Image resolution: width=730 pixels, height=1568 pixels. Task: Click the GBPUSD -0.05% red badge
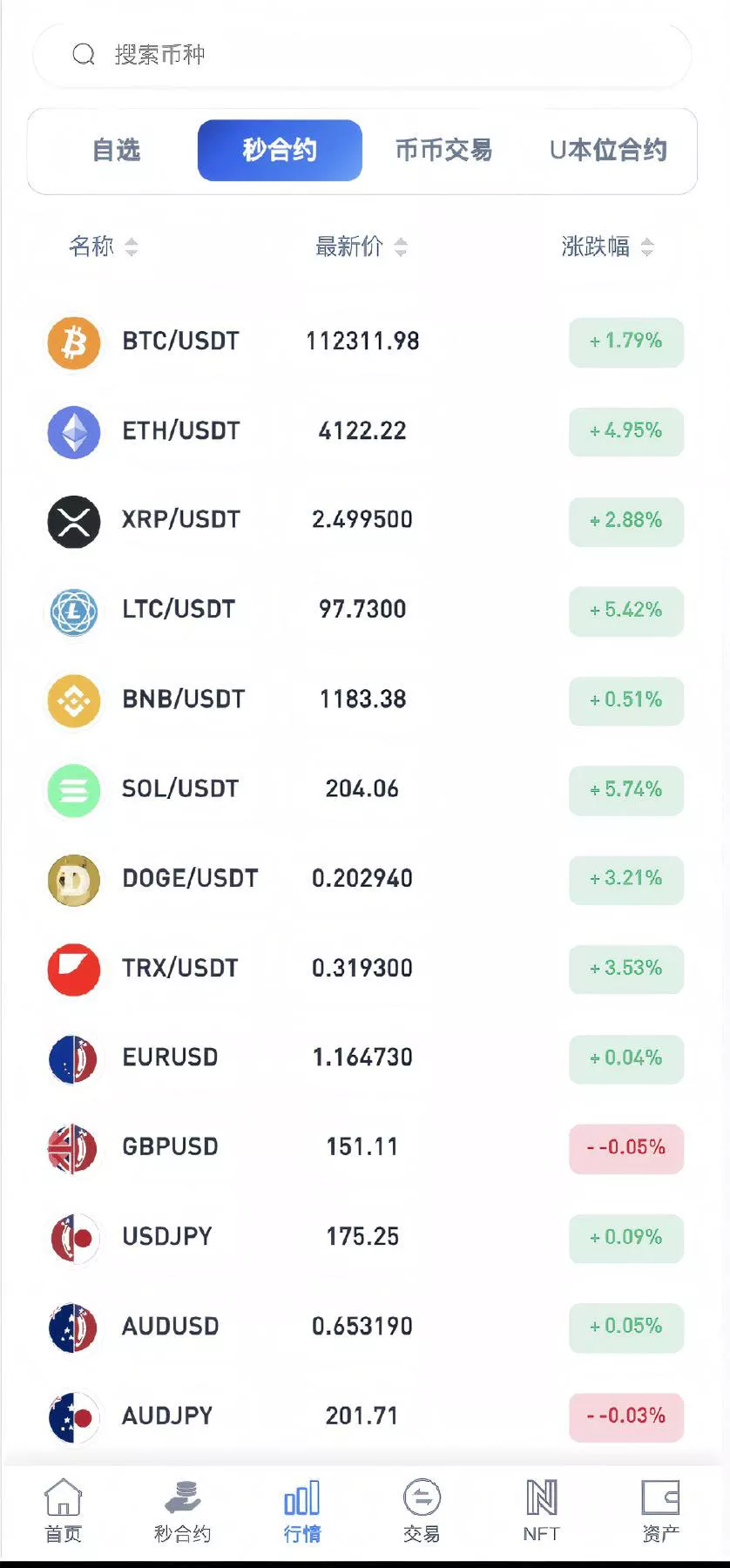(625, 1148)
